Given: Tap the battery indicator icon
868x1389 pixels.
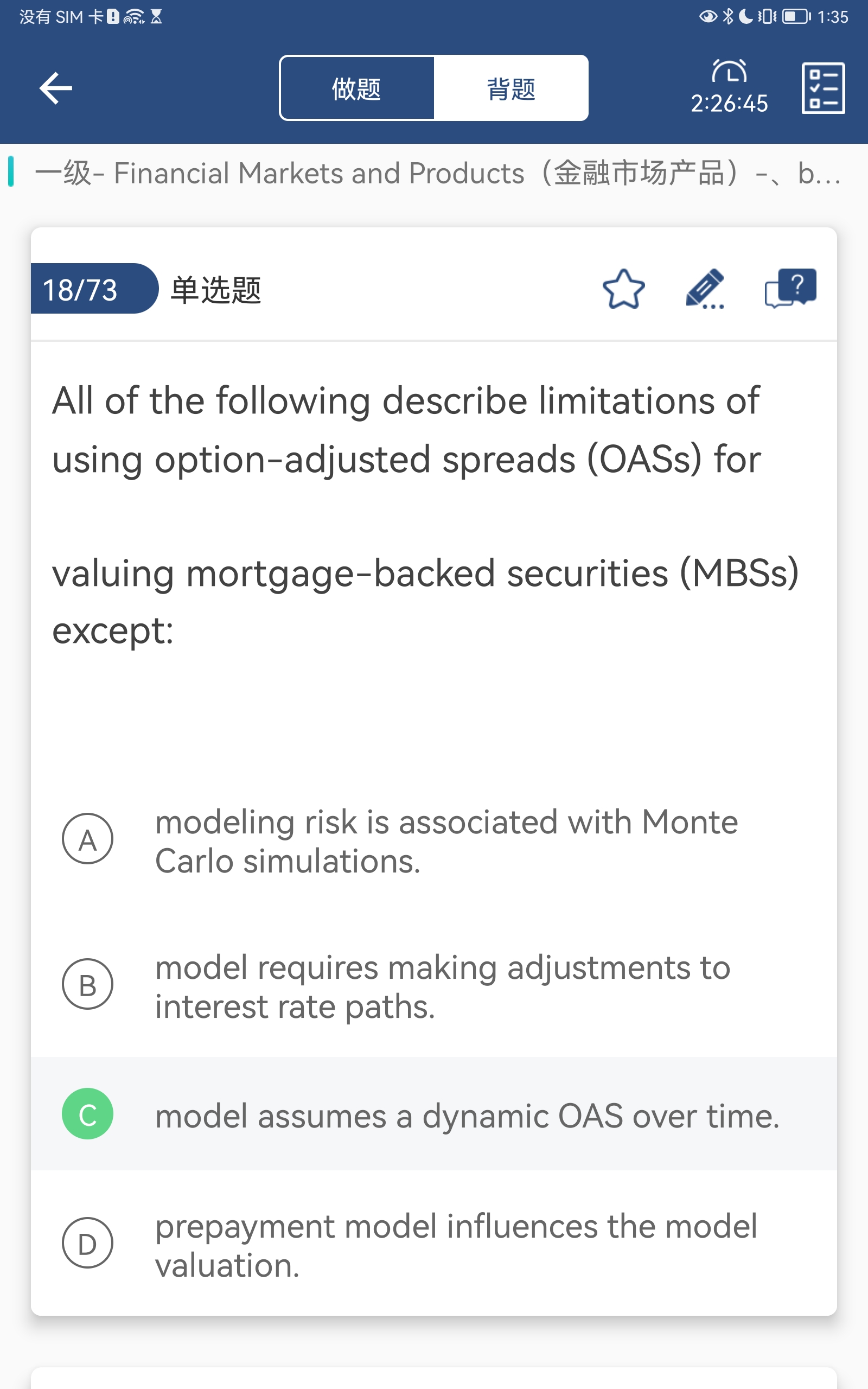Looking at the screenshot, I should [796, 17].
